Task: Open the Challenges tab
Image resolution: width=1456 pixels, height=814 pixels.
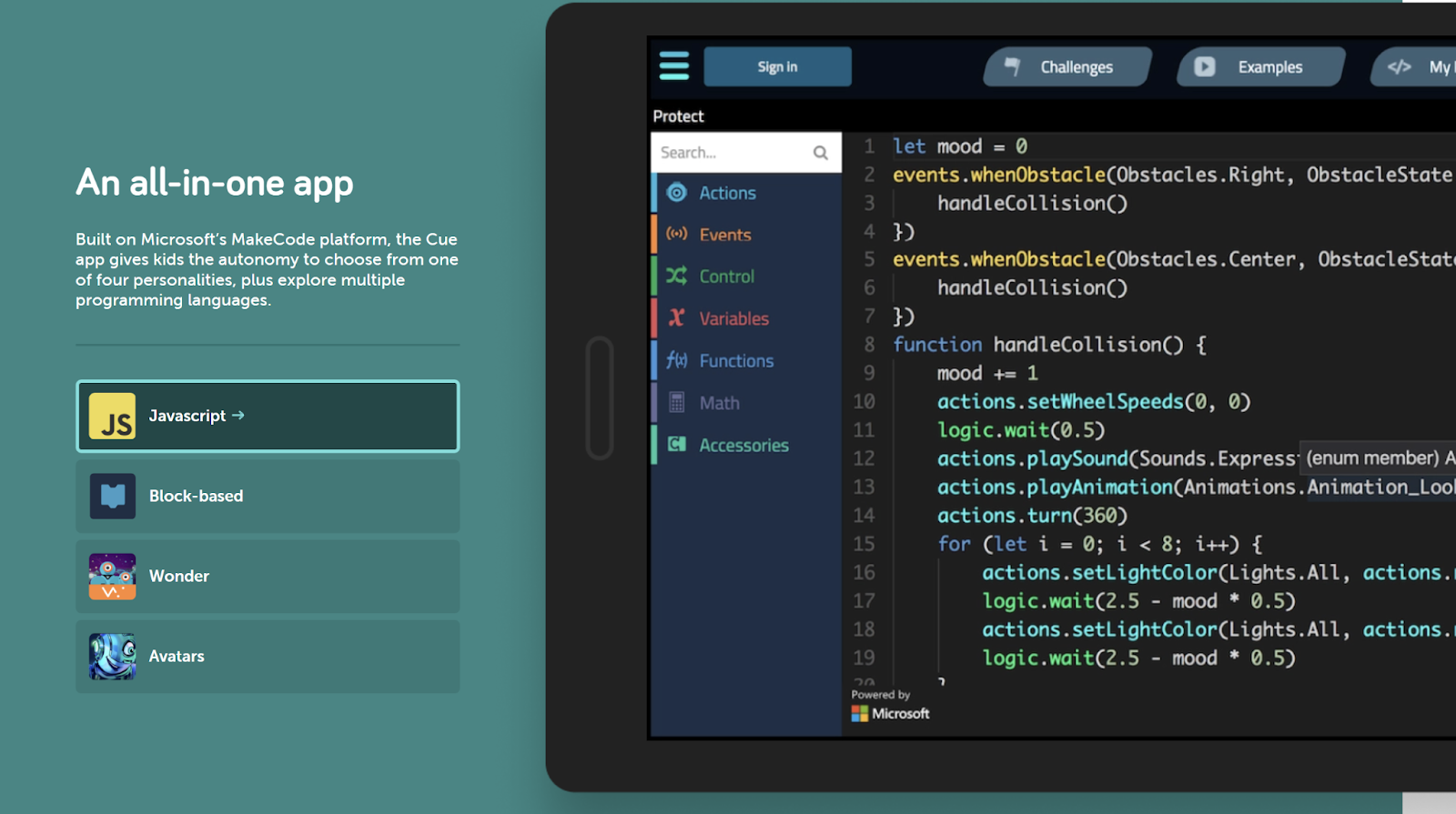Action: (1067, 66)
